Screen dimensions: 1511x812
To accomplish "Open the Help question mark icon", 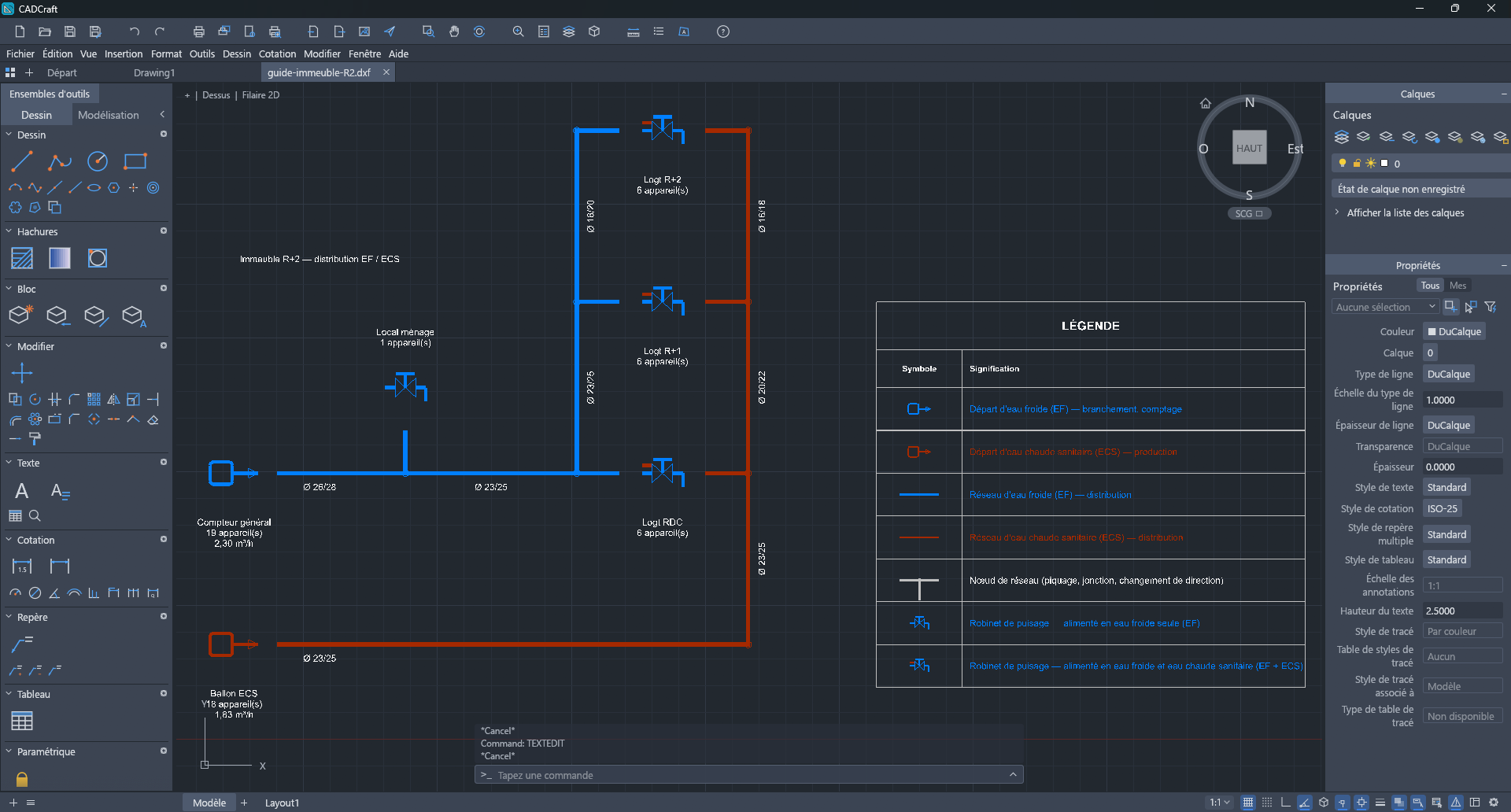I will [723, 31].
